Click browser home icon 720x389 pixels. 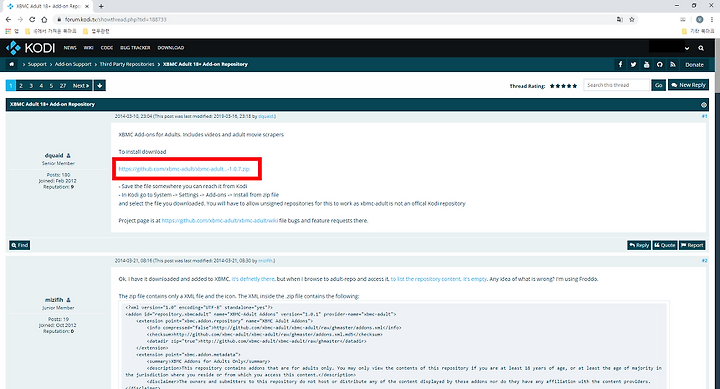44,19
